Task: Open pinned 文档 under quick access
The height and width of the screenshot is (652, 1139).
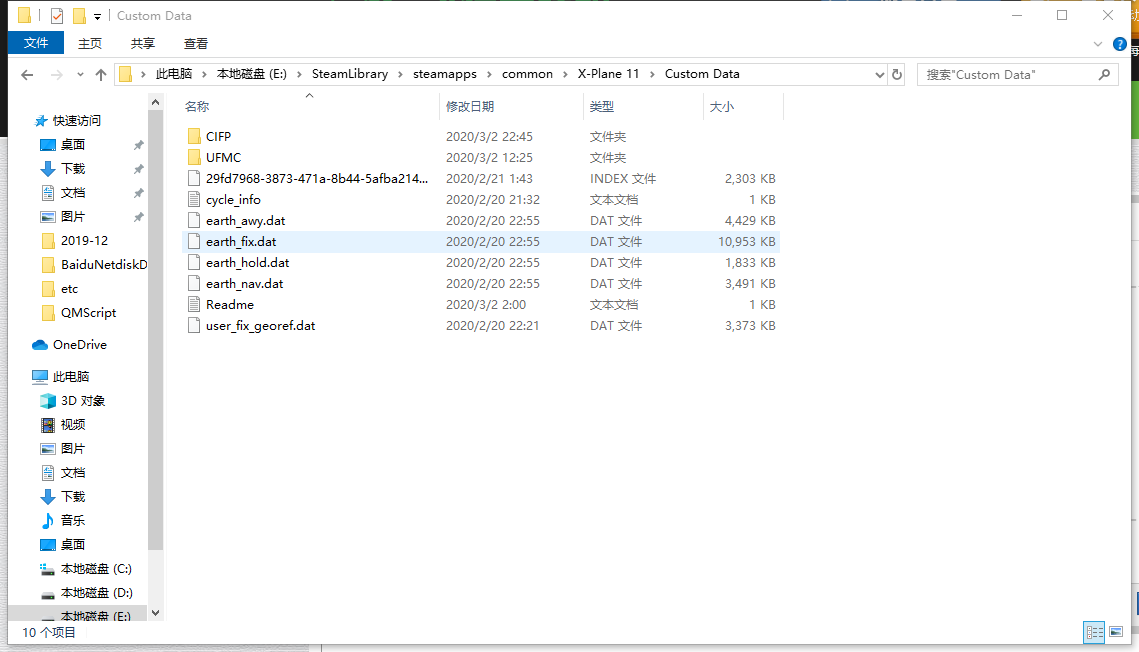Action: coord(73,192)
